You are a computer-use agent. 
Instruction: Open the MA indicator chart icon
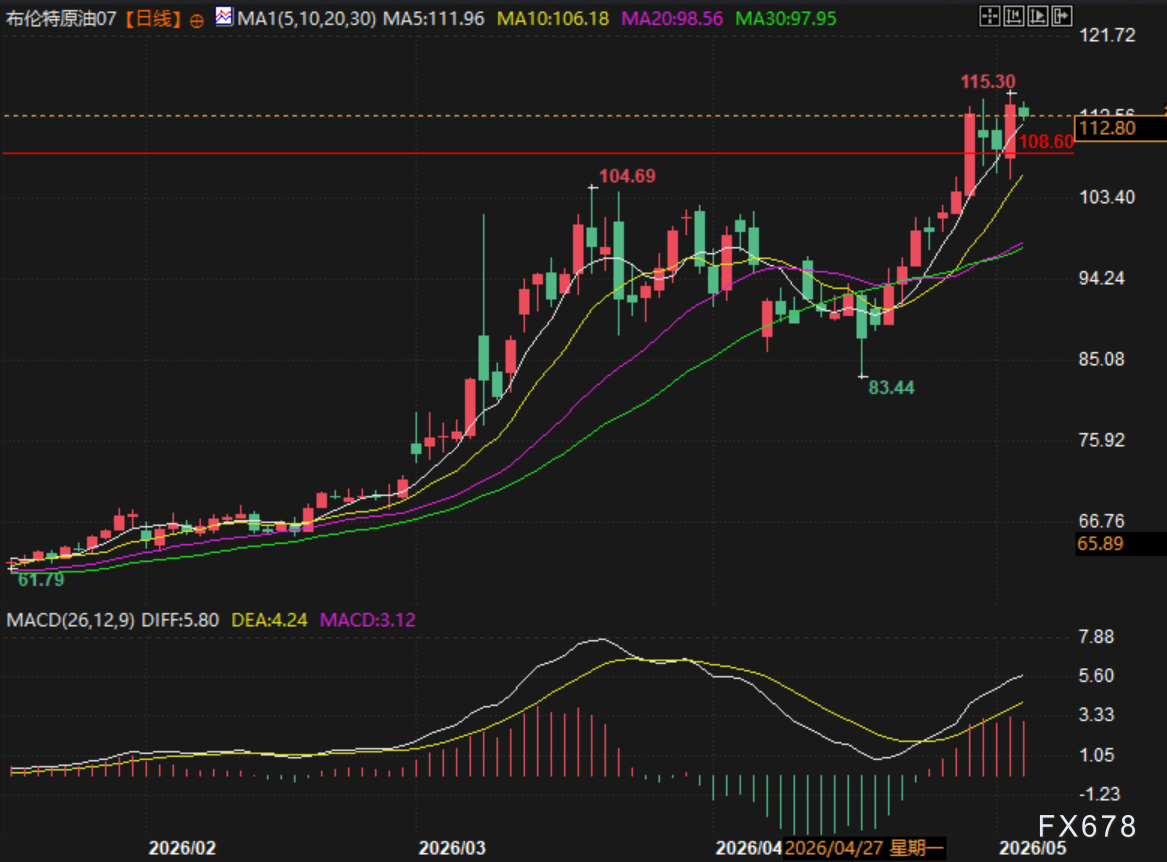(x=223, y=16)
